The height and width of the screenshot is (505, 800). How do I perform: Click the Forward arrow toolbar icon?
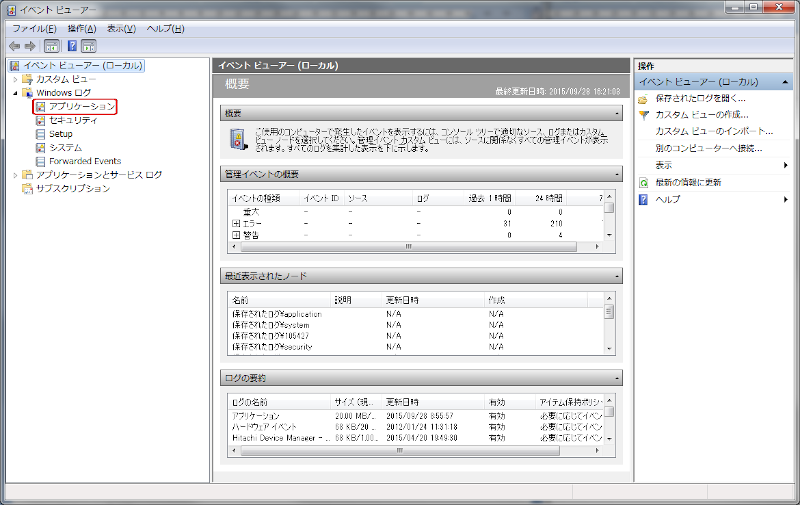tap(31, 46)
